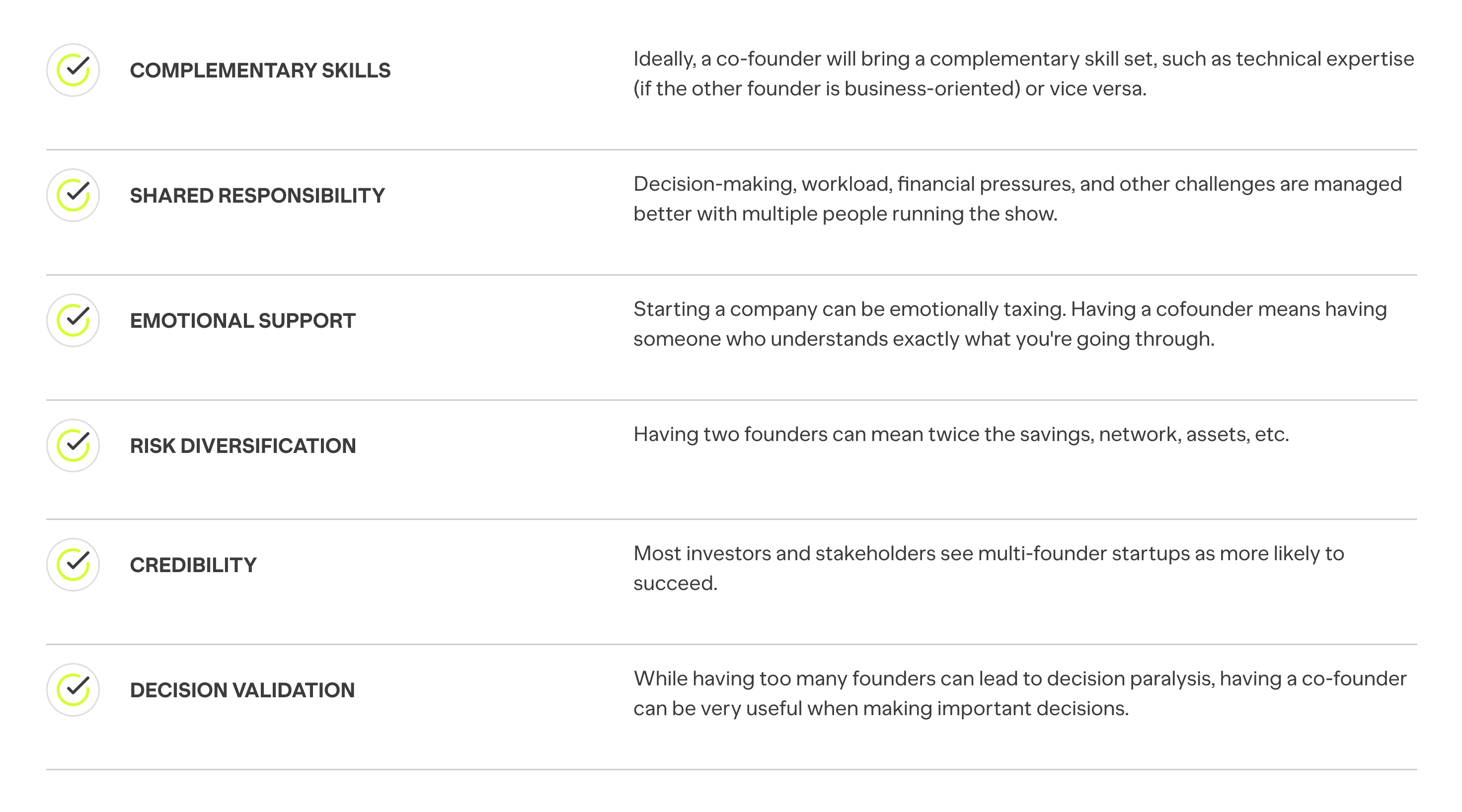The width and height of the screenshot is (1462, 812).
Task: Select the COMPLEMENTARY SKILLS heading
Action: tap(260, 71)
